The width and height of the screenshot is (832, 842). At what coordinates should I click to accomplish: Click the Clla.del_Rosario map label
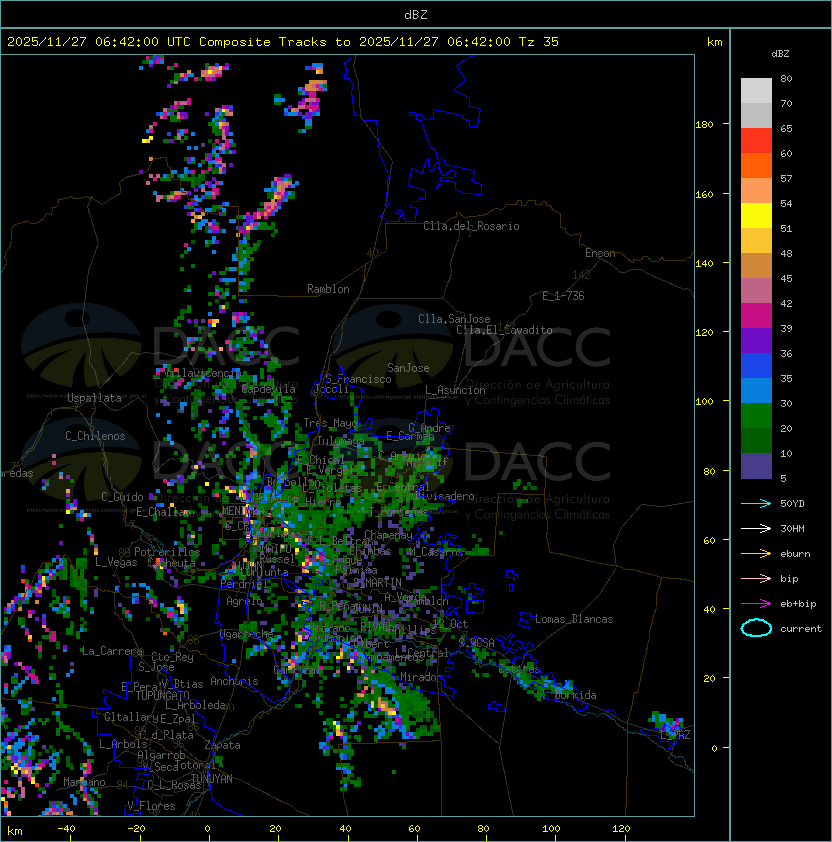coord(471,226)
